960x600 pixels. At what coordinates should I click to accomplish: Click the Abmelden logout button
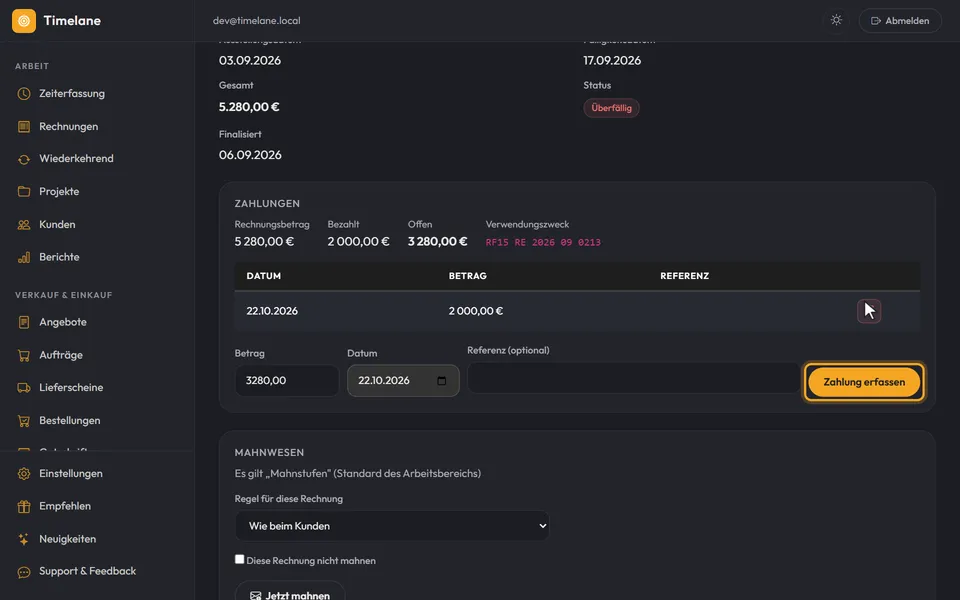900,21
